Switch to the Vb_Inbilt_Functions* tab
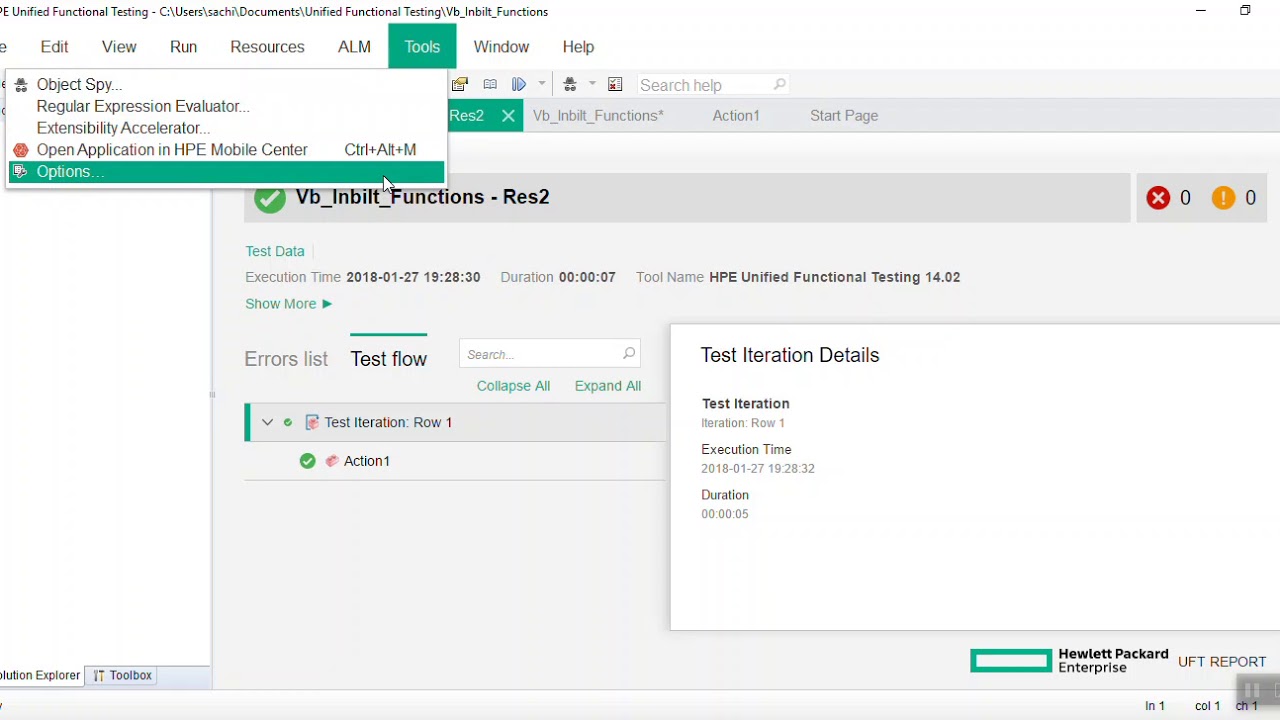 598,116
